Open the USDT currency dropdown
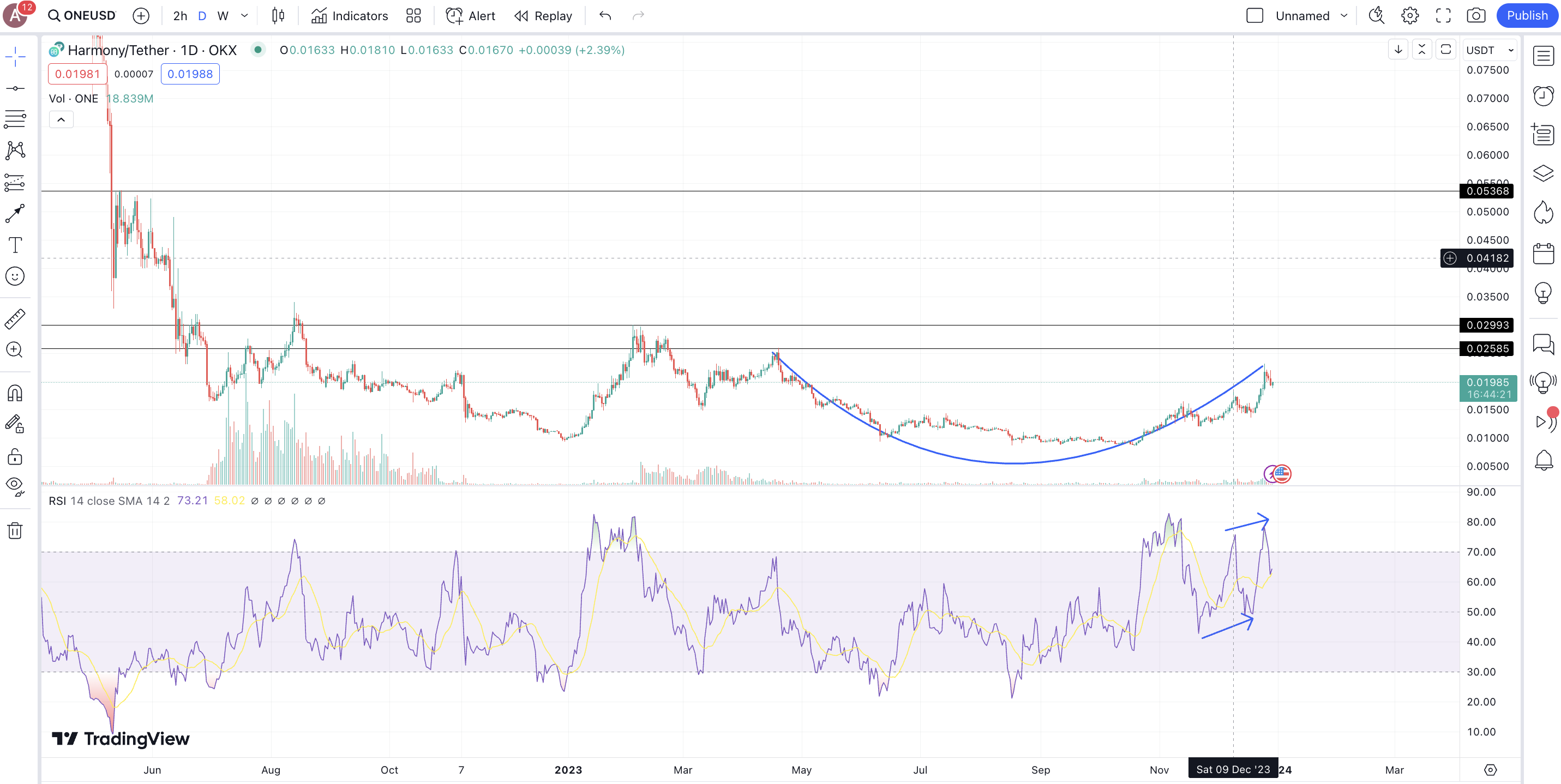Screen dimensions: 1561x784 (1490, 50)
